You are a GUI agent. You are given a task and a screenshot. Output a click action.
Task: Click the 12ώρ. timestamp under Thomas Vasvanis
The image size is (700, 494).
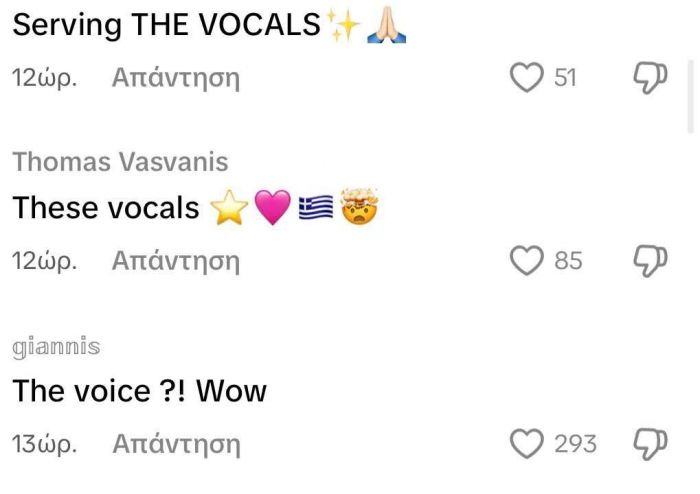[x=44, y=261]
